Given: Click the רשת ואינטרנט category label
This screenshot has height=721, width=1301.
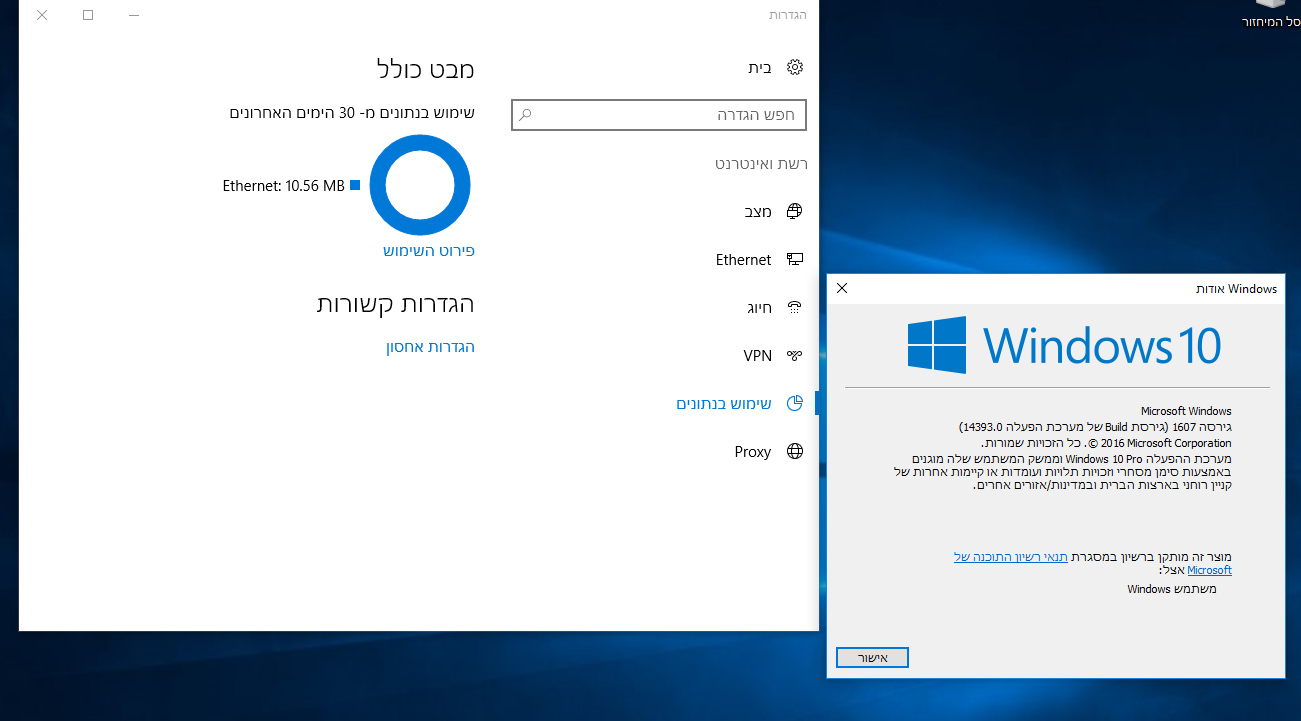Looking at the screenshot, I should [x=761, y=163].
